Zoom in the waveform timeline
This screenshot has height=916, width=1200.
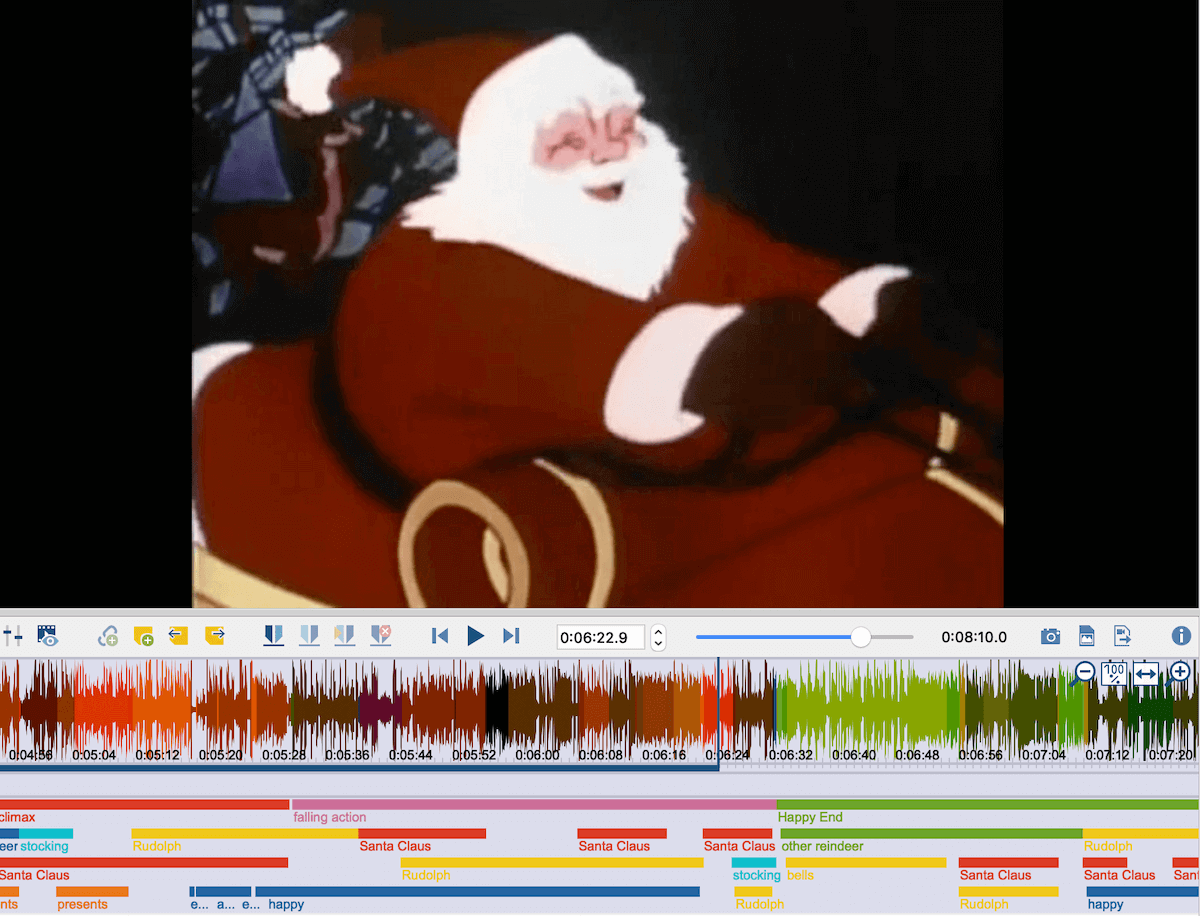click(x=1180, y=672)
